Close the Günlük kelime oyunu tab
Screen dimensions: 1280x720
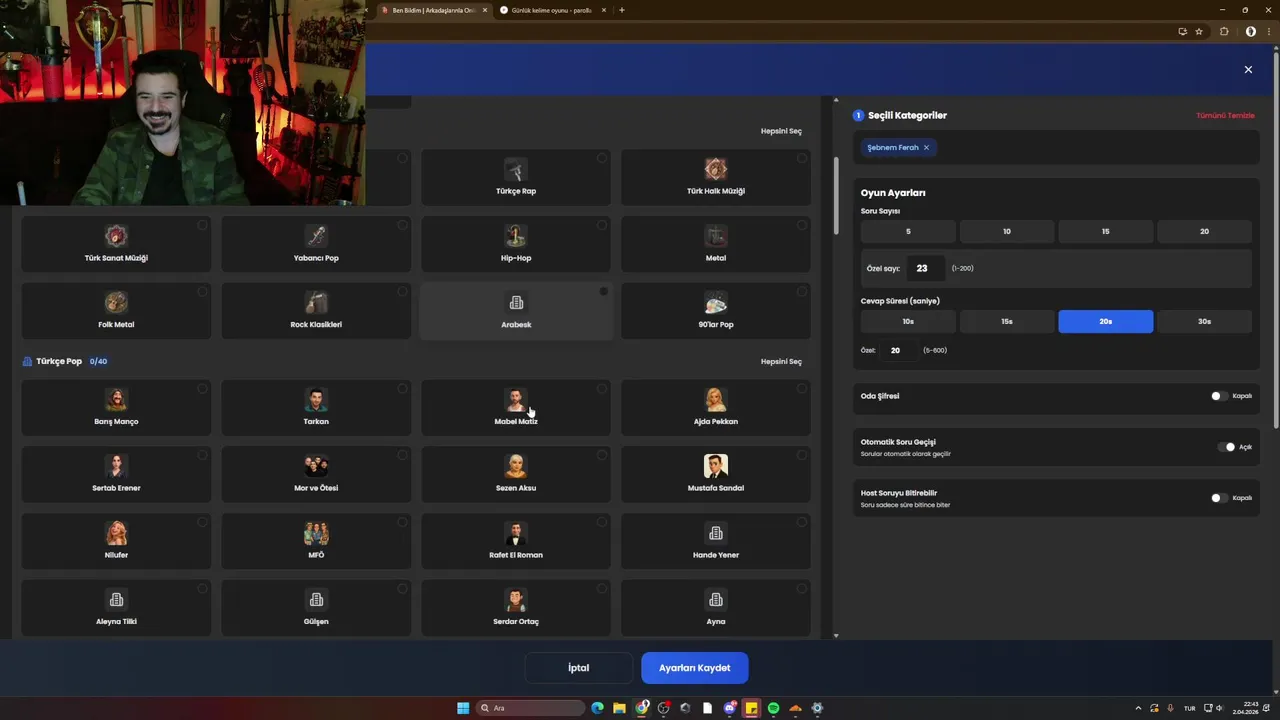604,10
